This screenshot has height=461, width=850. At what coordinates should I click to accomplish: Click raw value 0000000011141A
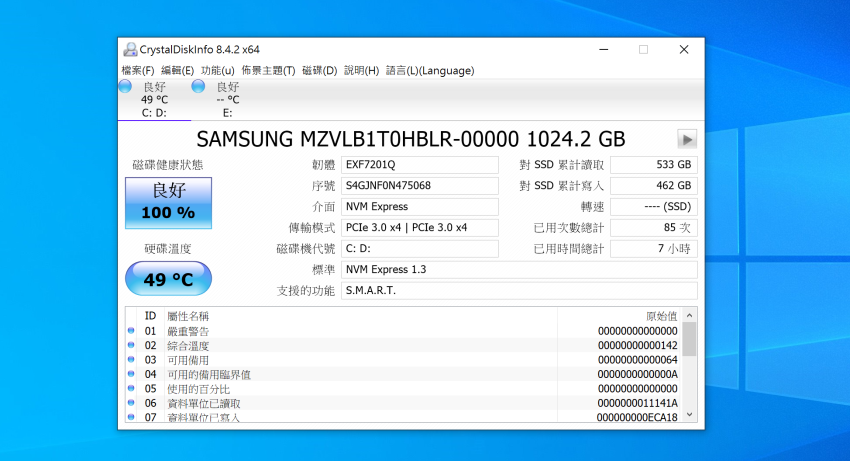tap(638, 403)
